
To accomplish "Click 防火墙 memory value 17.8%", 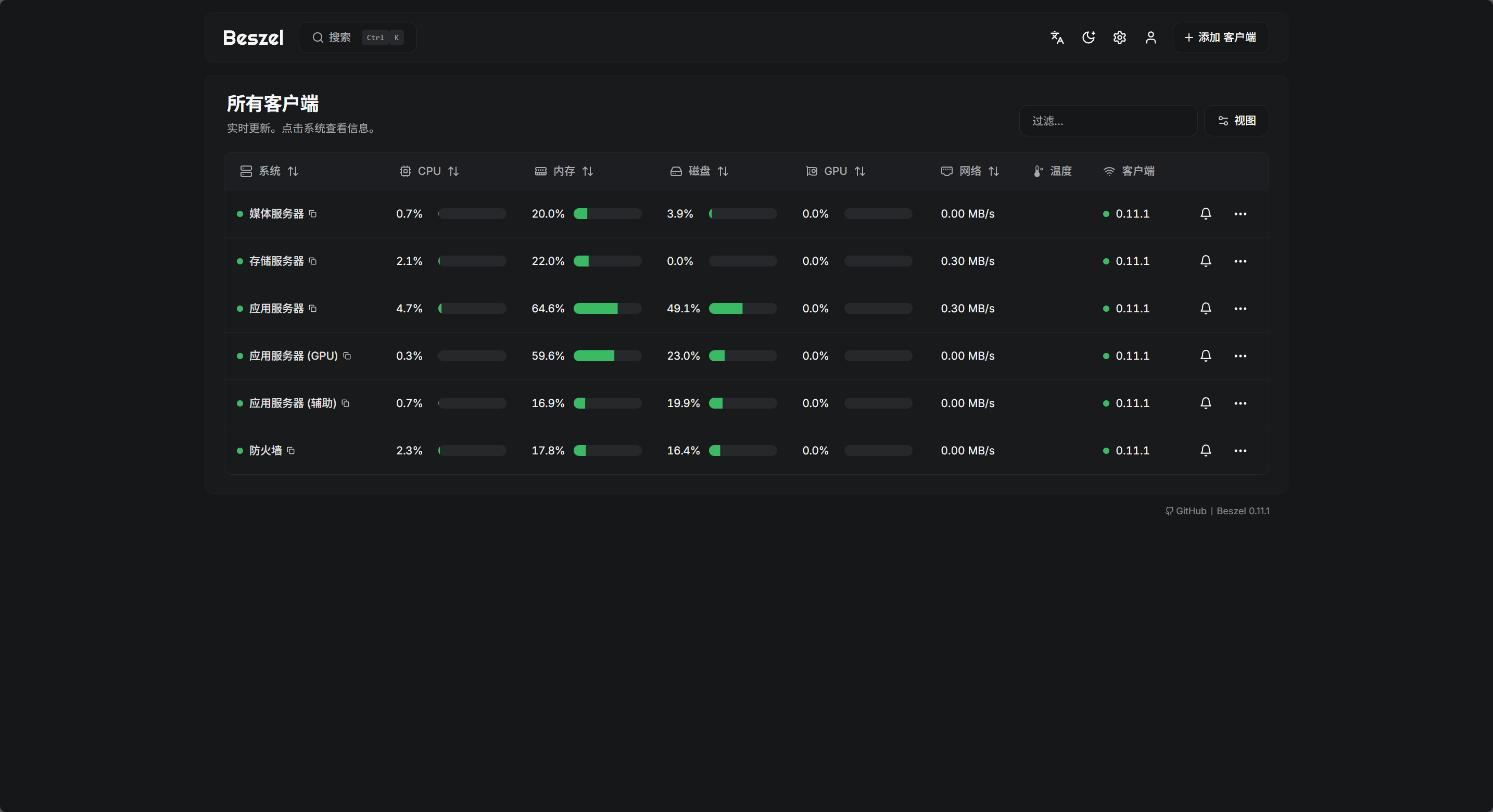I will 548,451.
